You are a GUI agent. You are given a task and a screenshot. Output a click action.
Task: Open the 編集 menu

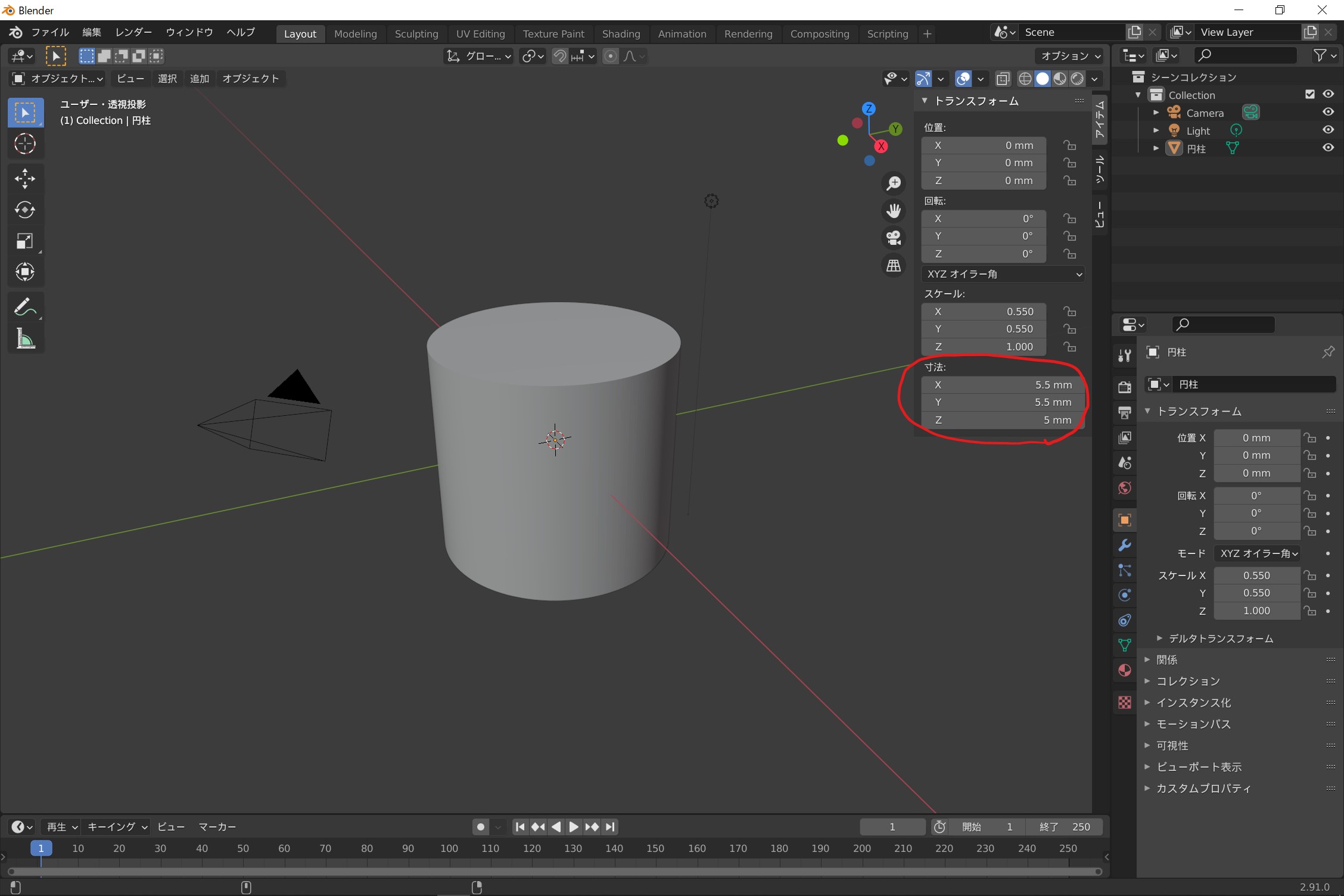[92, 32]
